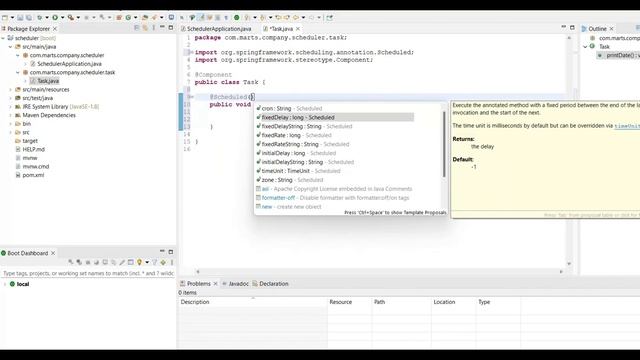Collapse the Task node in Outline
The height and width of the screenshot is (360, 640).
(x=585, y=47)
